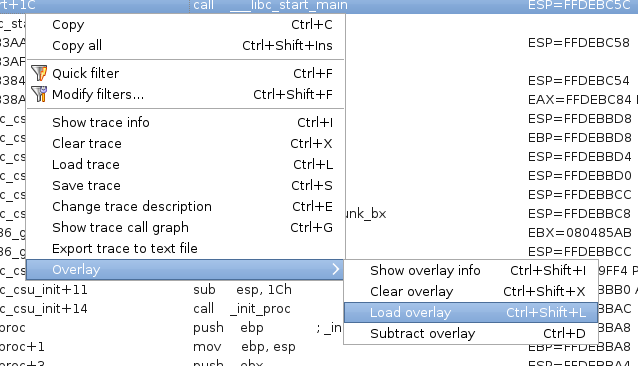Click the Quick filter funnel icon
This screenshot has height=366, width=638.
[x=39, y=73]
